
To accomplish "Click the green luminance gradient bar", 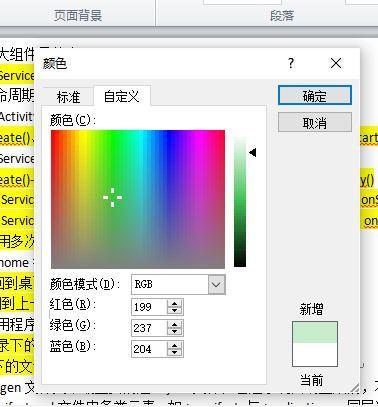I will click(240, 201).
